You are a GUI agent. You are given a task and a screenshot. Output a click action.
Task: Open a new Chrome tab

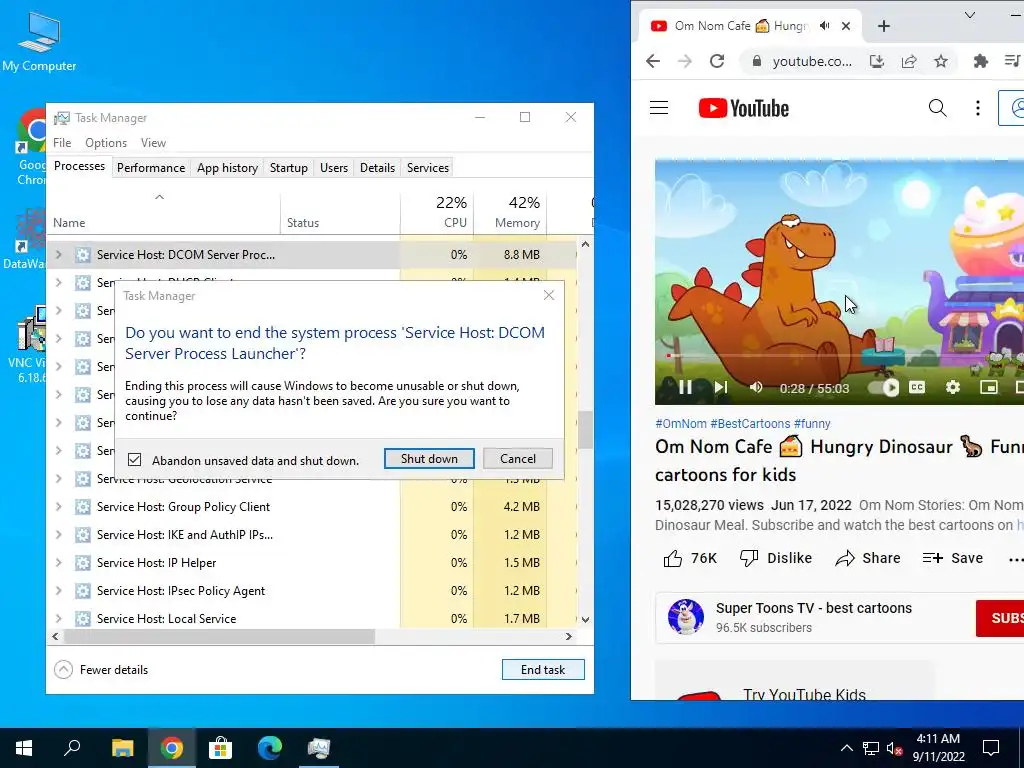coord(884,25)
